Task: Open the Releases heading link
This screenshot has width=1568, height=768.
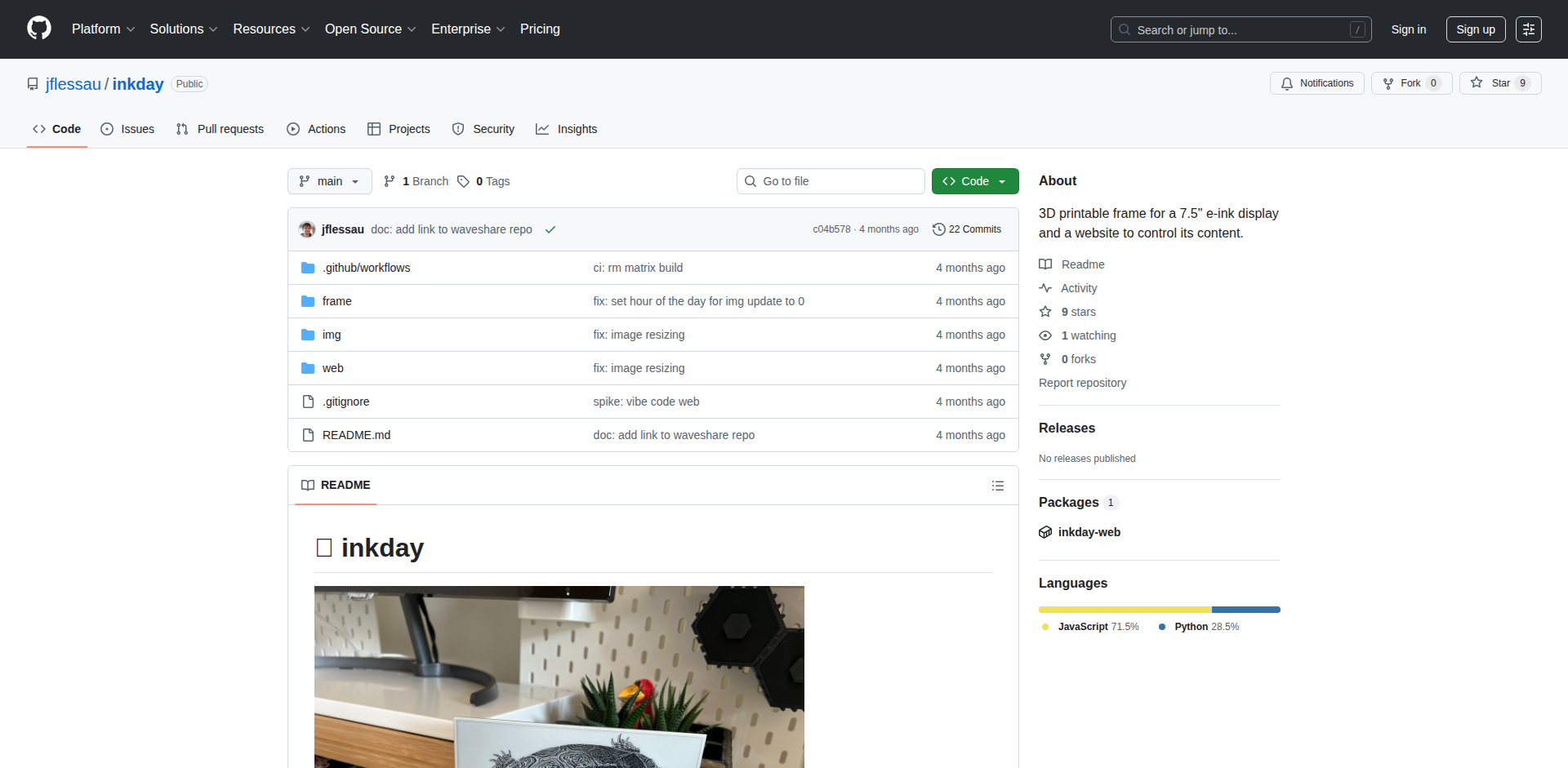Action: point(1067,428)
